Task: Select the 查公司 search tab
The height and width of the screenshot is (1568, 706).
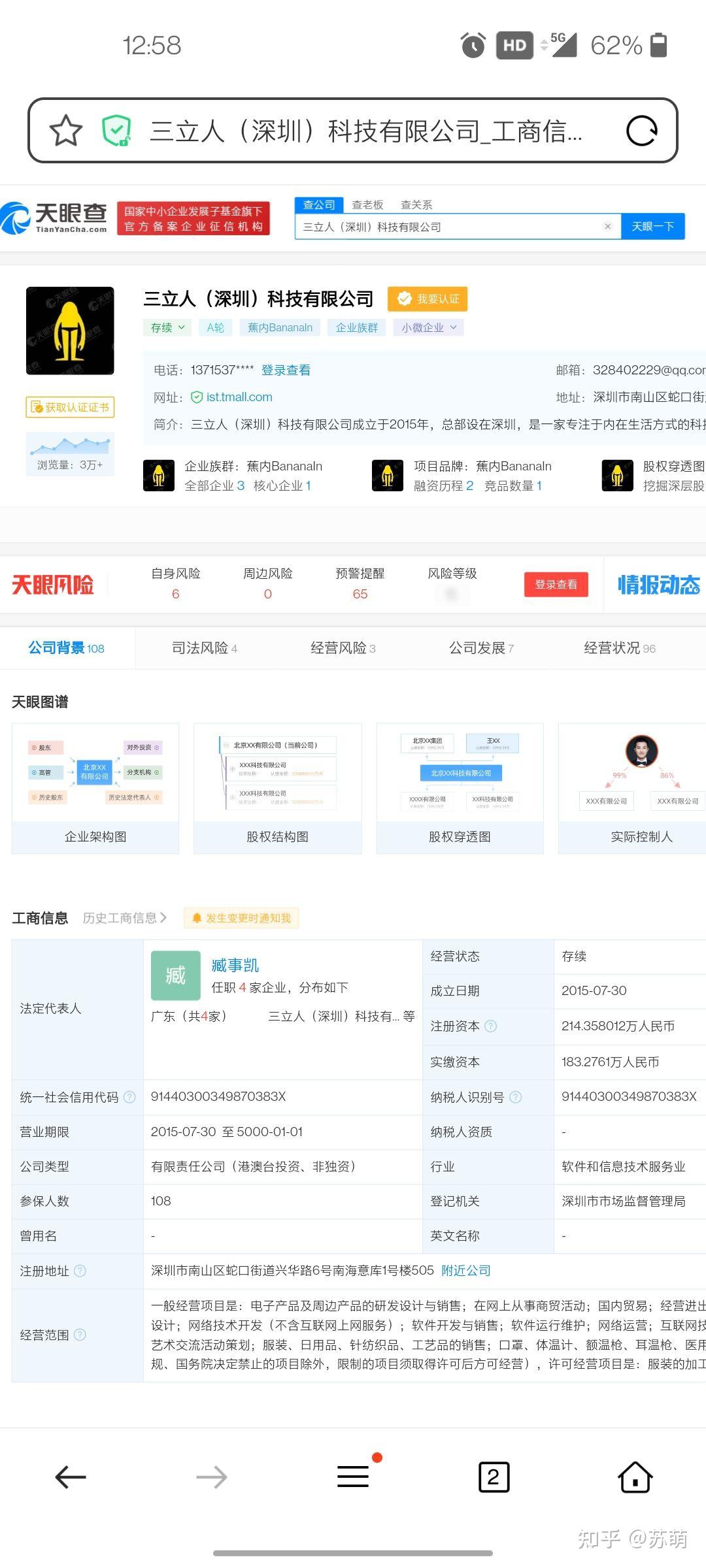Action: pos(319,204)
